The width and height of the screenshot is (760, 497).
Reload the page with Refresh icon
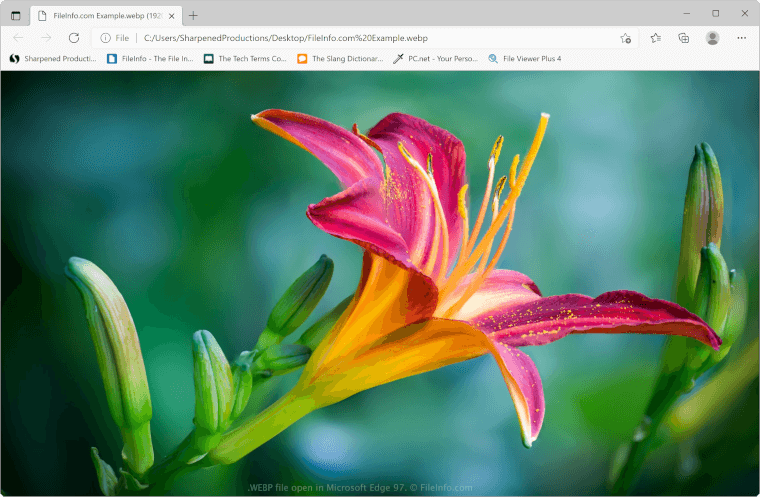click(x=73, y=38)
